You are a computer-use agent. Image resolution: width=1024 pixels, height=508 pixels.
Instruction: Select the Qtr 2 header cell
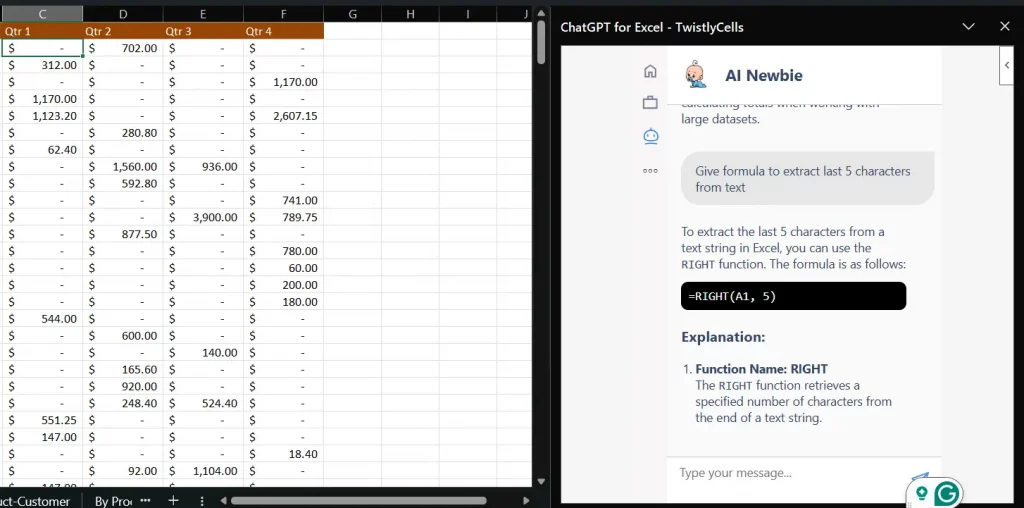pyautogui.click(x=122, y=31)
